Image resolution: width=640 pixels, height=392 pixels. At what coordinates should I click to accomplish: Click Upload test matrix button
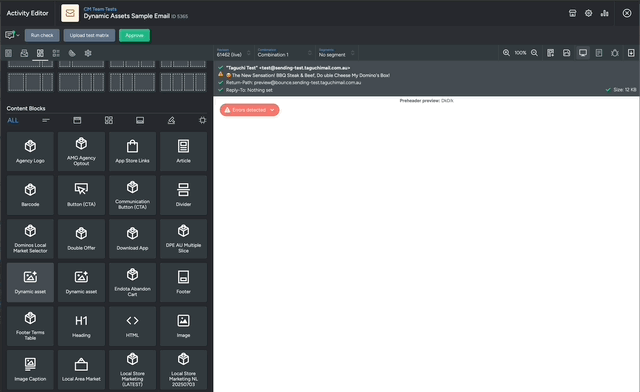click(x=89, y=36)
